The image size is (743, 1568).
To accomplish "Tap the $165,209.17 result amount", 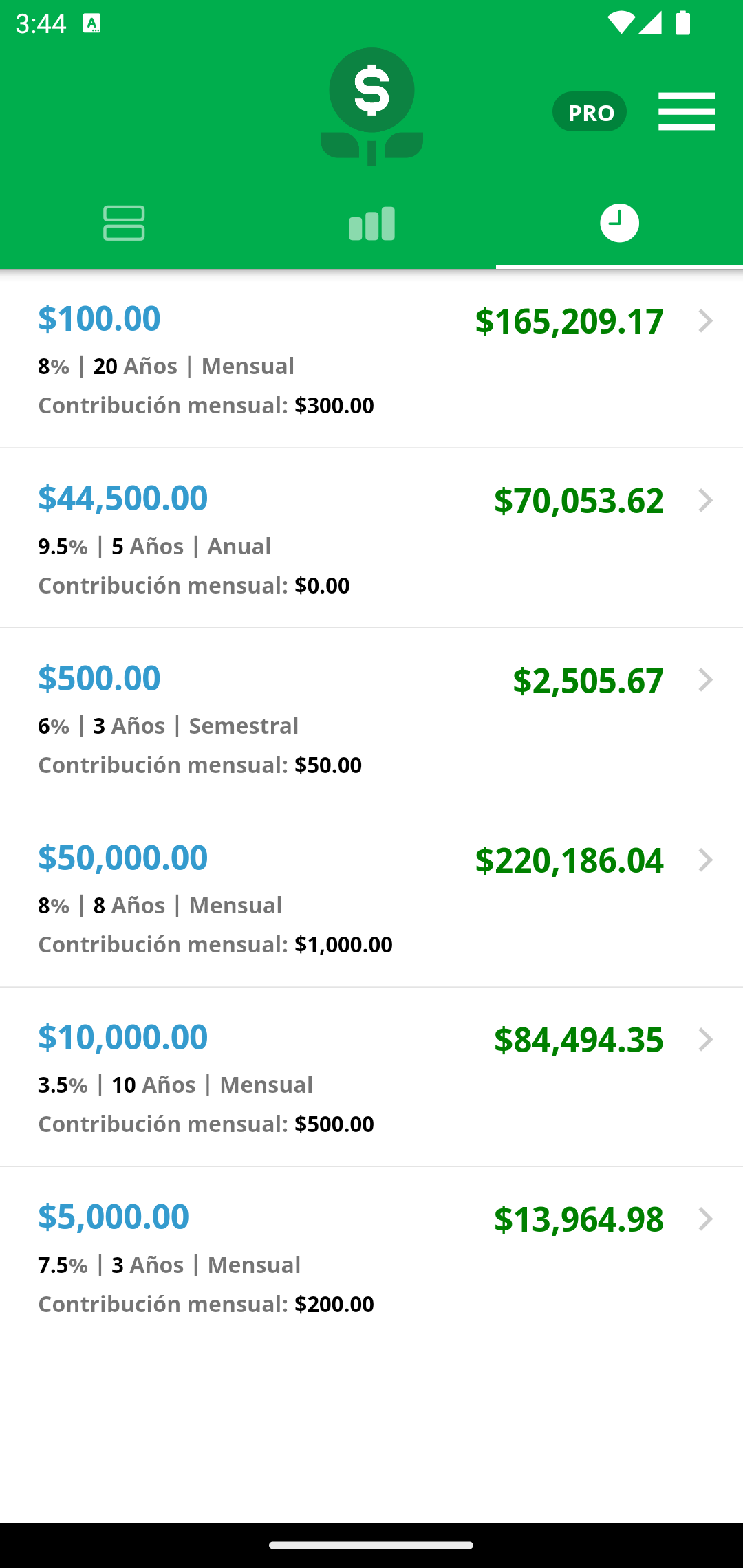I will point(570,321).
